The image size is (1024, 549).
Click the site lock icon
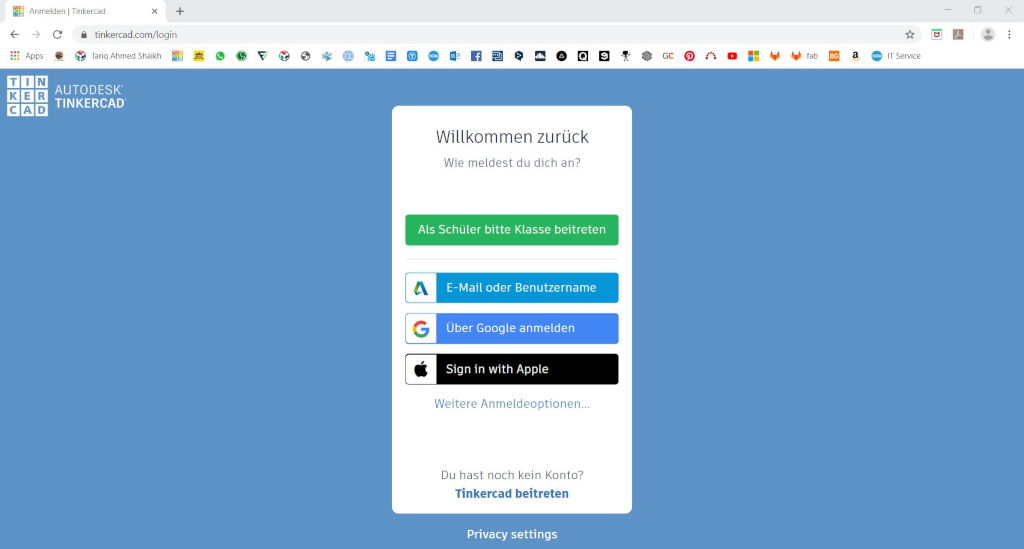pyautogui.click(x=84, y=35)
